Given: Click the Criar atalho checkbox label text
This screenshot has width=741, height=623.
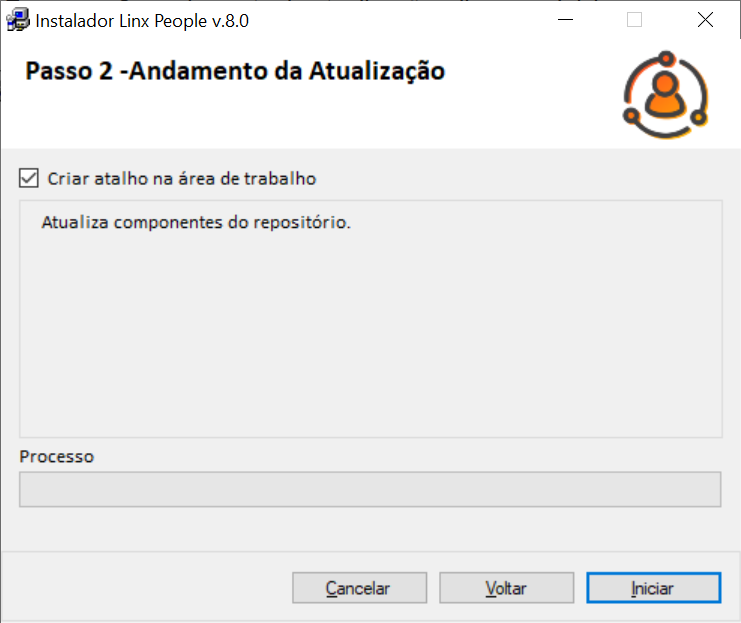Looking at the screenshot, I should (x=181, y=179).
